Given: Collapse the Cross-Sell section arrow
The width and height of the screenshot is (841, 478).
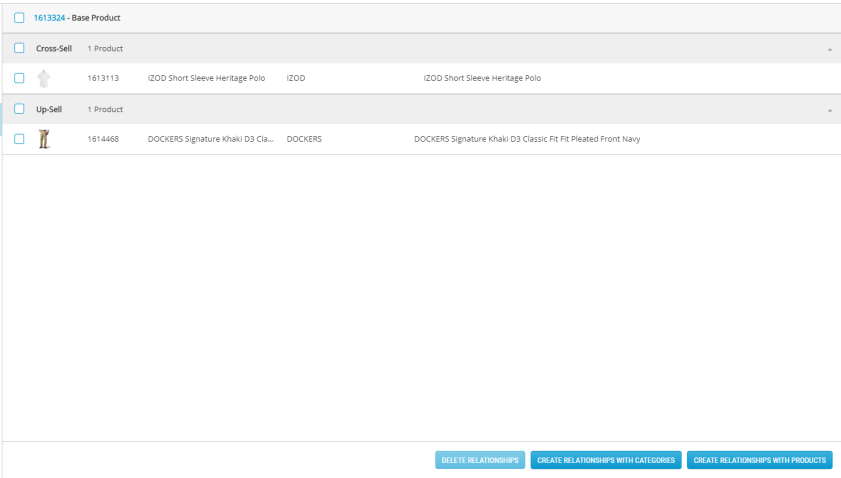Looking at the screenshot, I should click(x=829, y=49).
